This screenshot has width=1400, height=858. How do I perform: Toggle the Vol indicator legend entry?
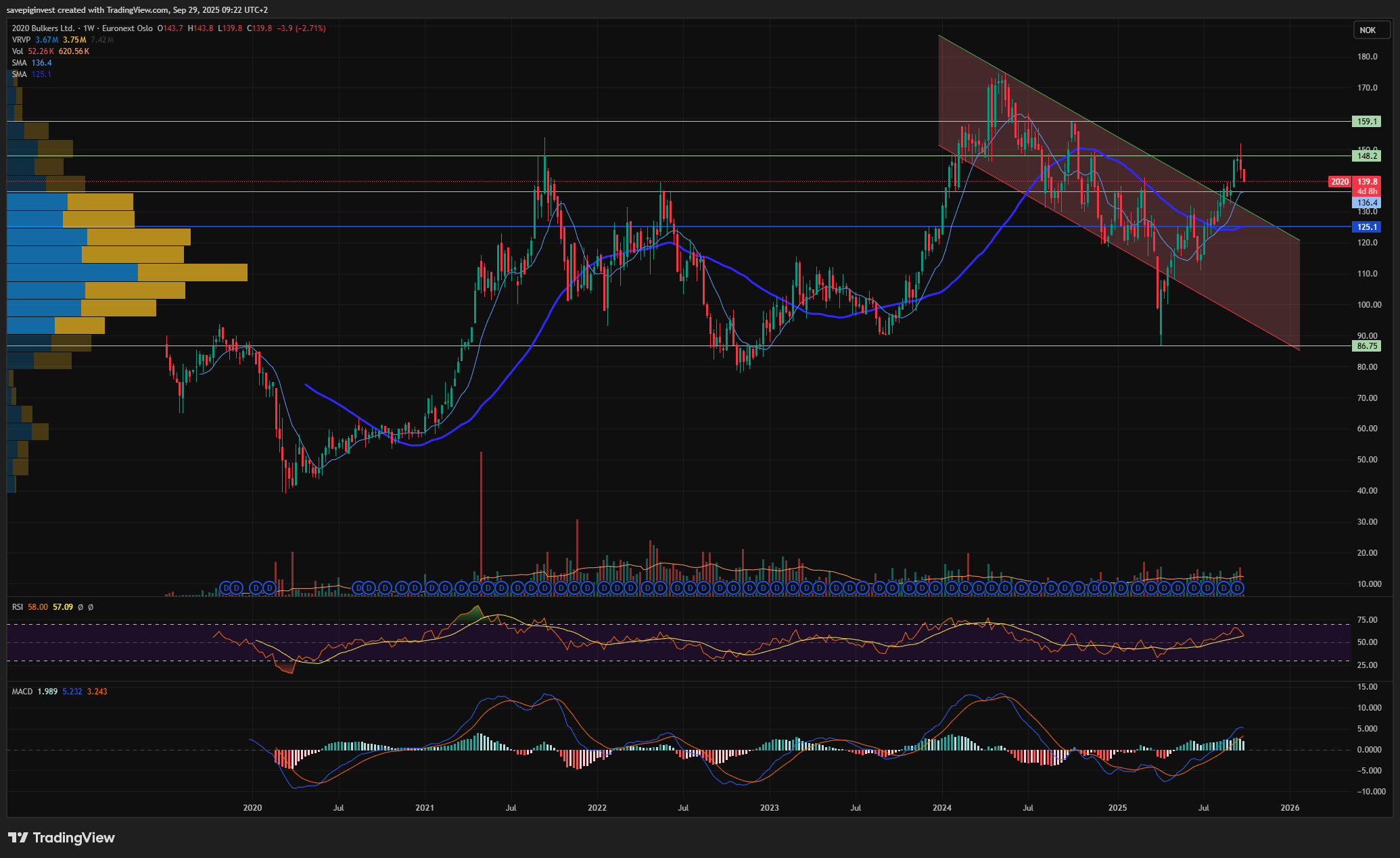(18, 51)
